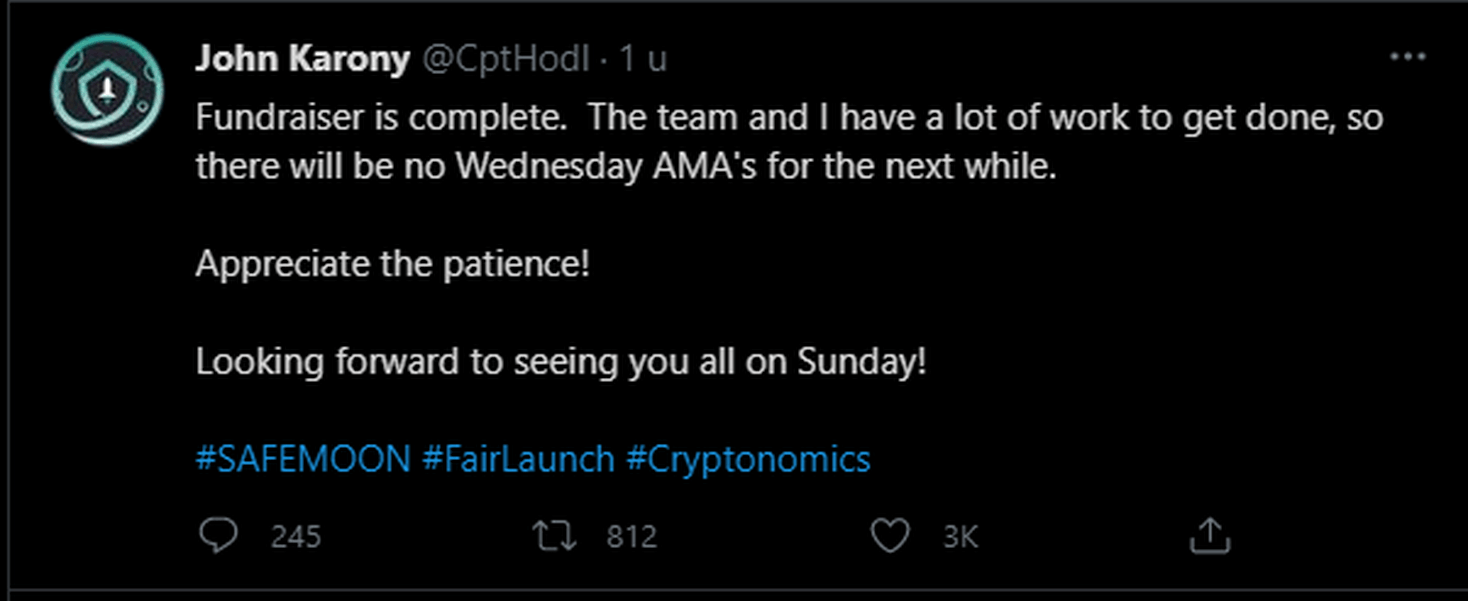Image resolution: width=1468 pixels, height=601 pixels.
Task: Click the 245 replies count
Action: 296,537
